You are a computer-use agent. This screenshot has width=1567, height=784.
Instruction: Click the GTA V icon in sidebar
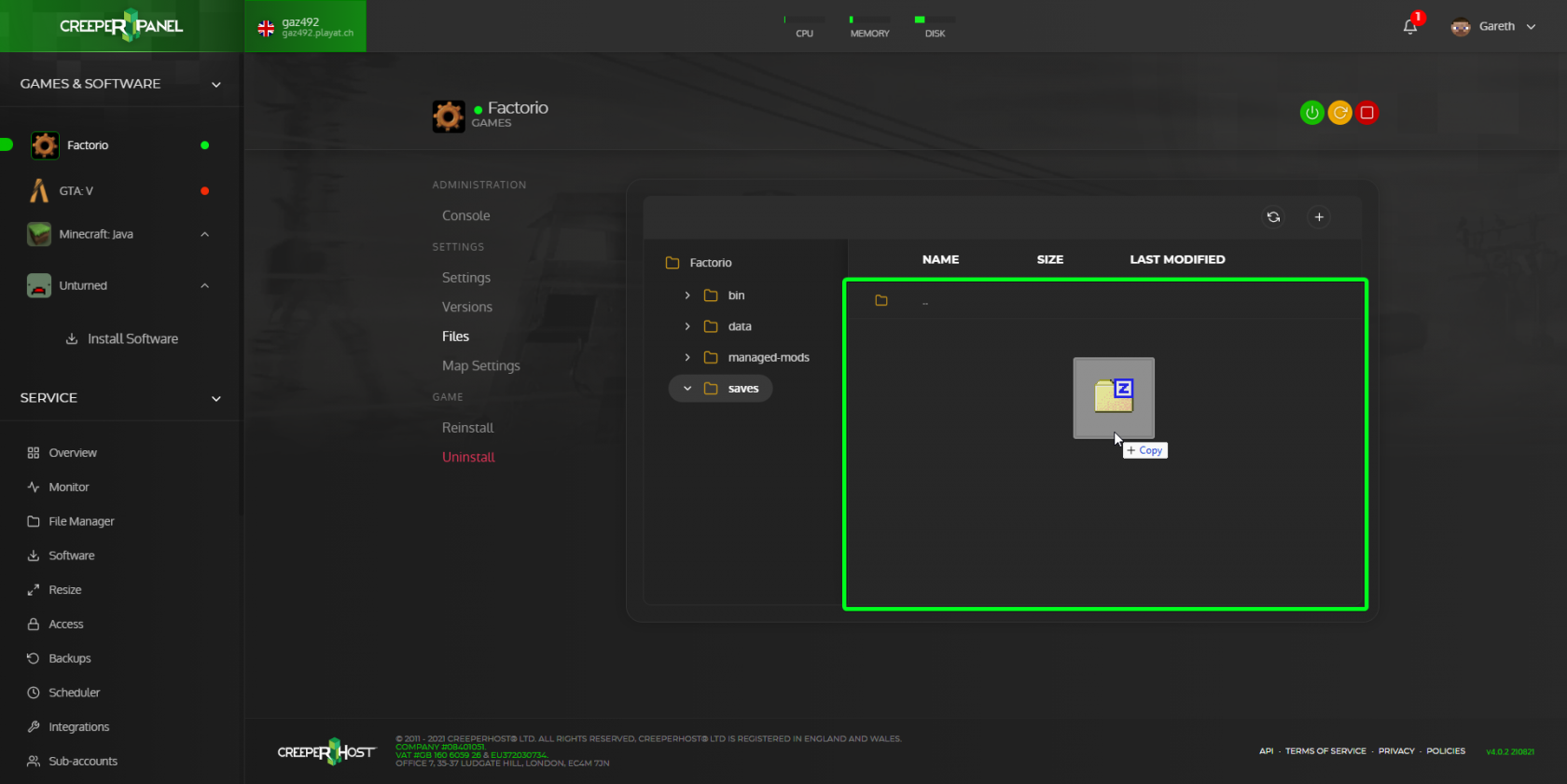point(38,190)
